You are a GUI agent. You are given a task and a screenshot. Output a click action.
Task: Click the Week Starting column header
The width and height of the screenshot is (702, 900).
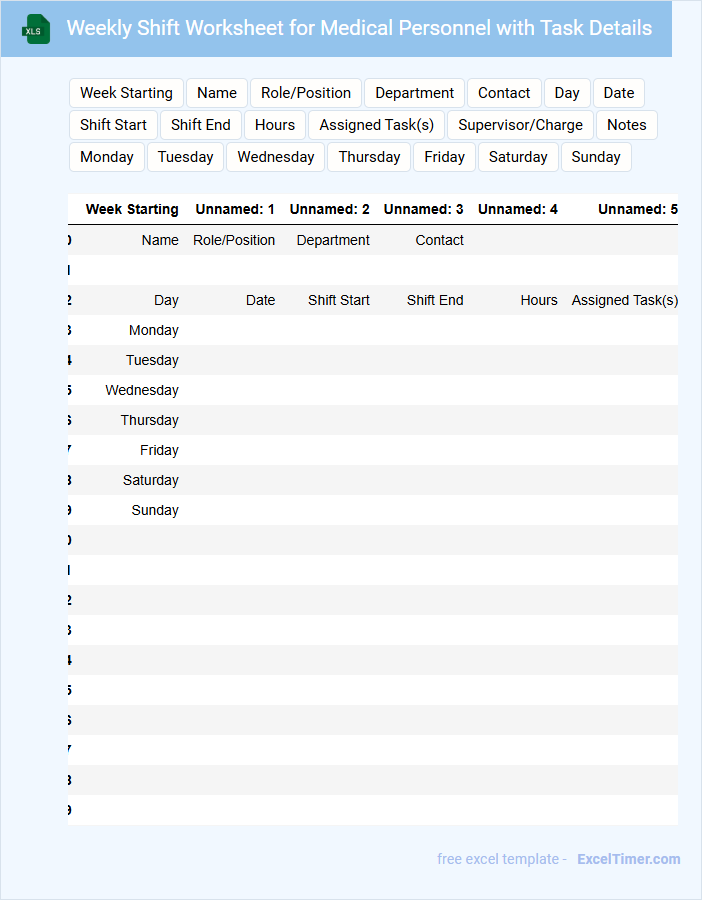point(132,210)
